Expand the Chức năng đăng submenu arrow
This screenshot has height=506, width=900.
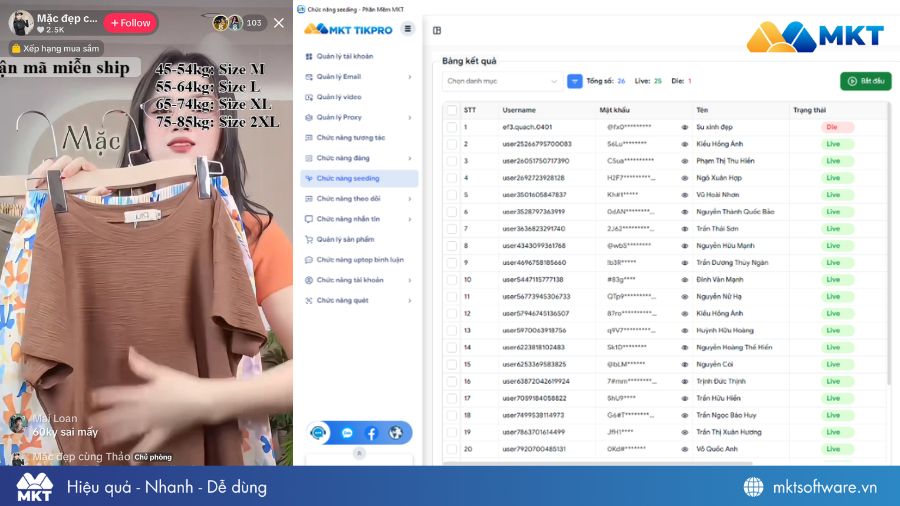click(410, 158)
